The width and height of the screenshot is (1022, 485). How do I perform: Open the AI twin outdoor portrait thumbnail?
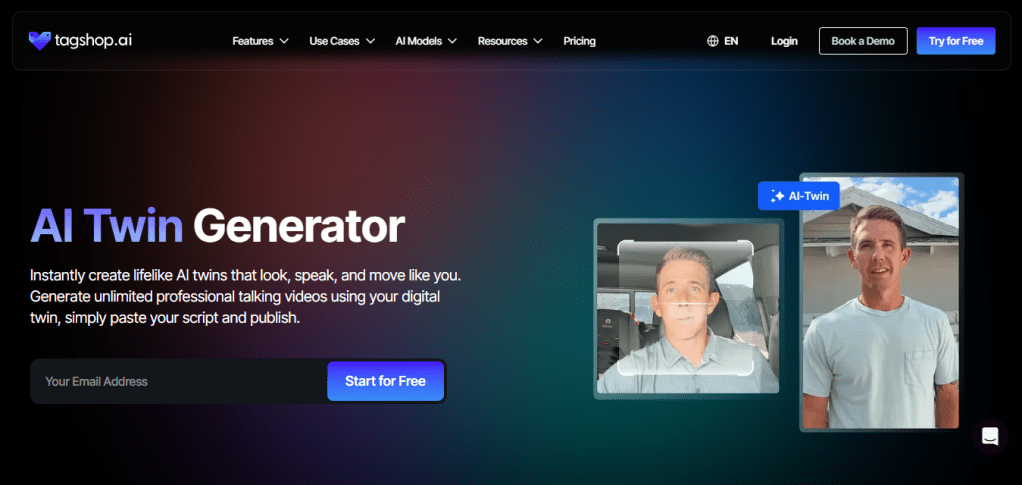coord(881,302)
